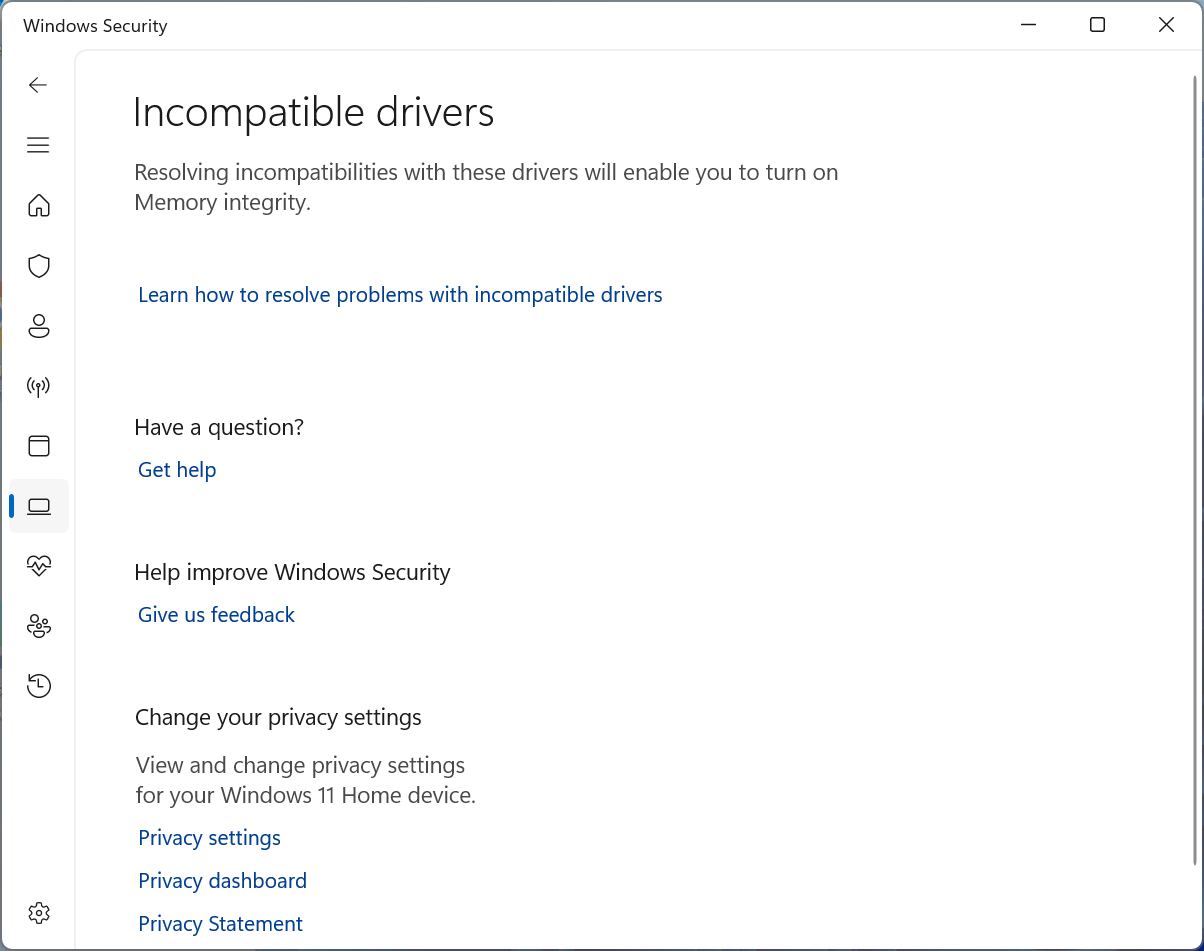
Task: Click the Get help link
Action: 177,470
